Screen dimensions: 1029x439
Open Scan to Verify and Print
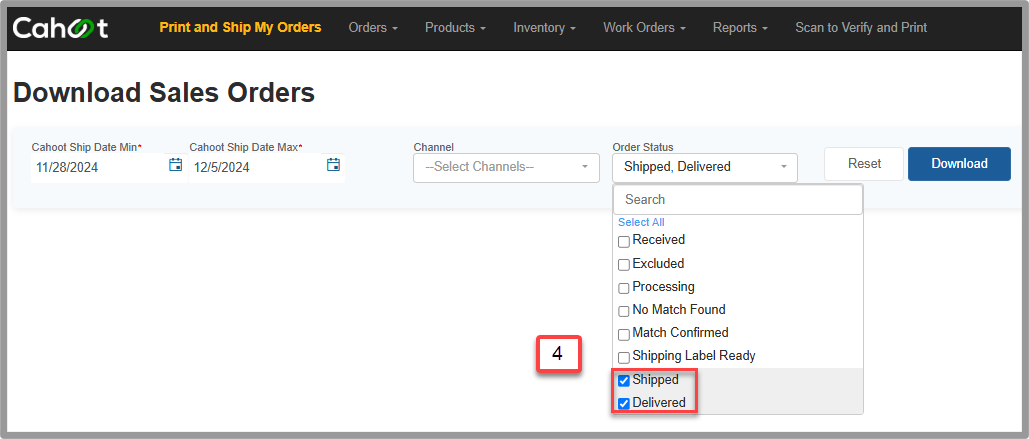click(x=861, y=28)
